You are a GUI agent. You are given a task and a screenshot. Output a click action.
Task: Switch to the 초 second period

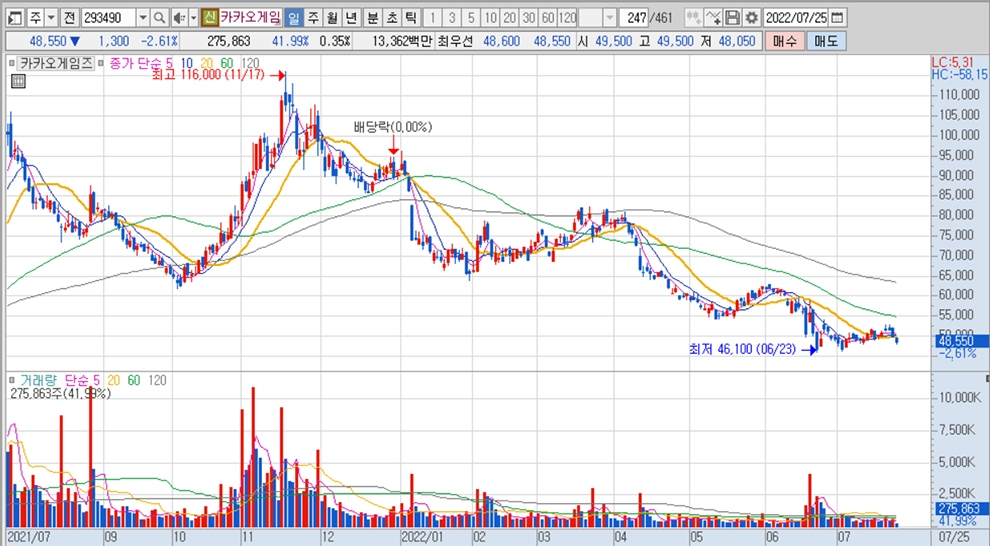(392, 18)
